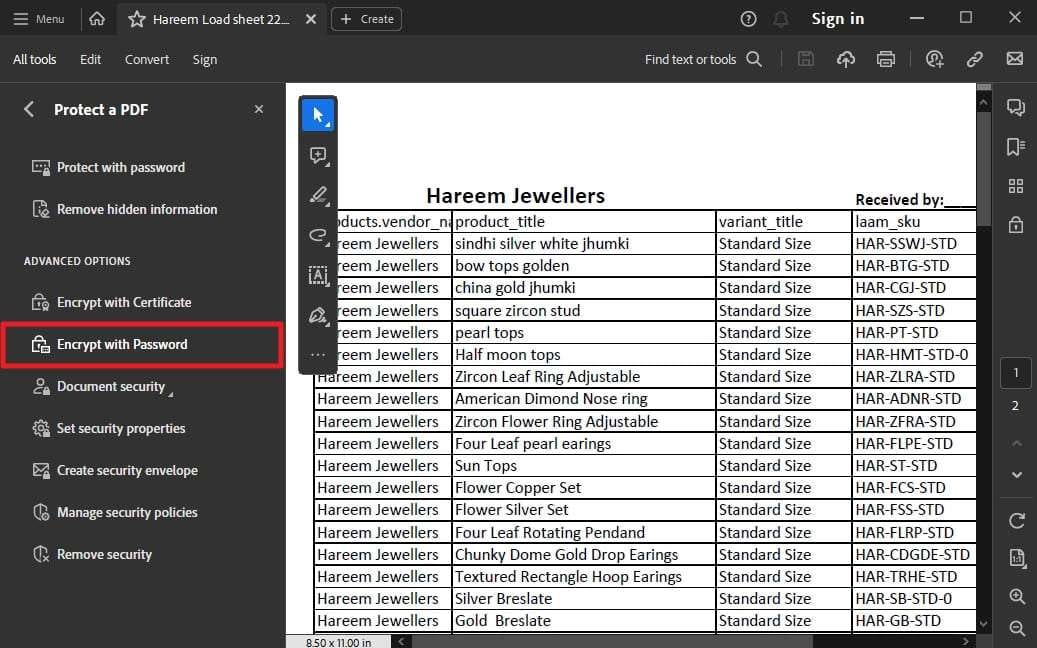
Task: Go to previous page arrow
Action: tap(1016, 444)
